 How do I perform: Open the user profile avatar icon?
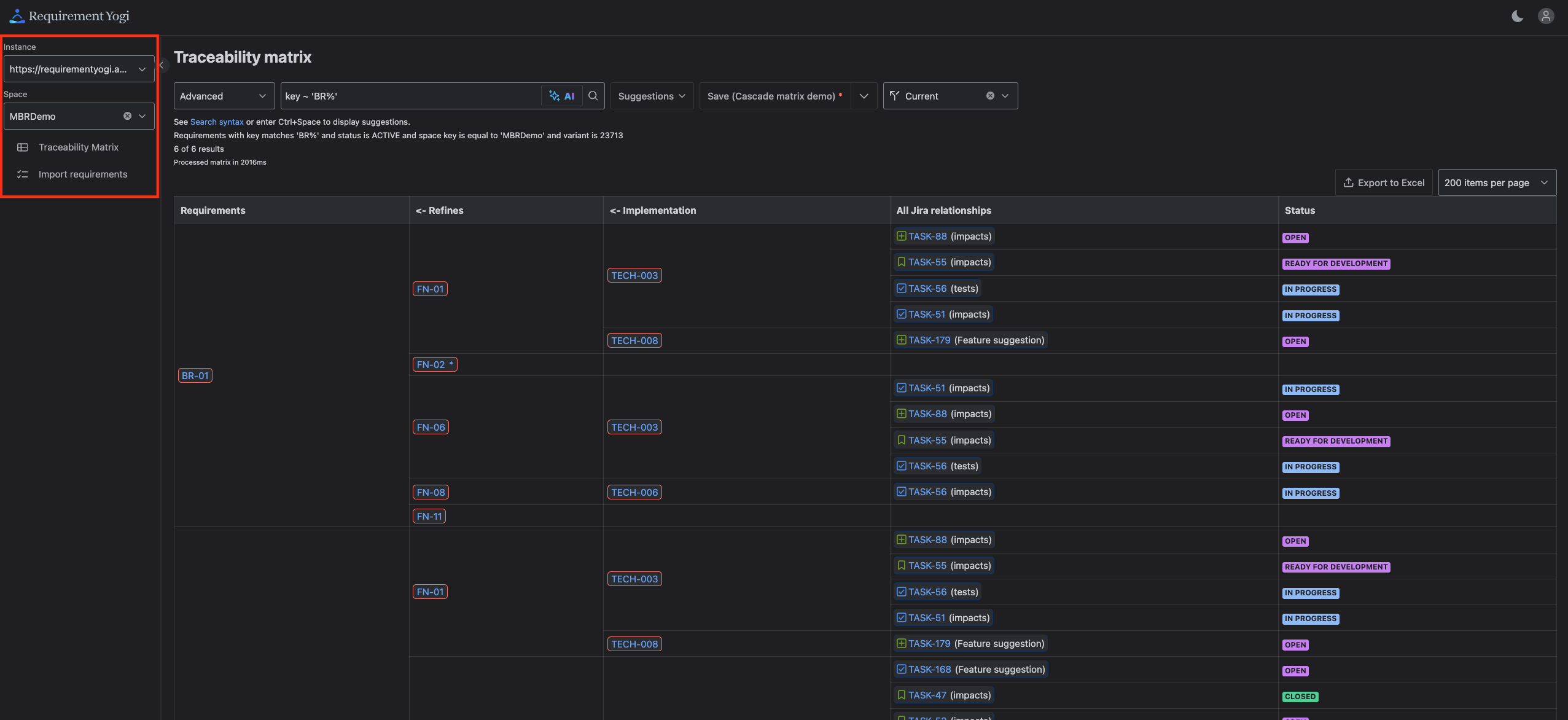(1546, 15)
